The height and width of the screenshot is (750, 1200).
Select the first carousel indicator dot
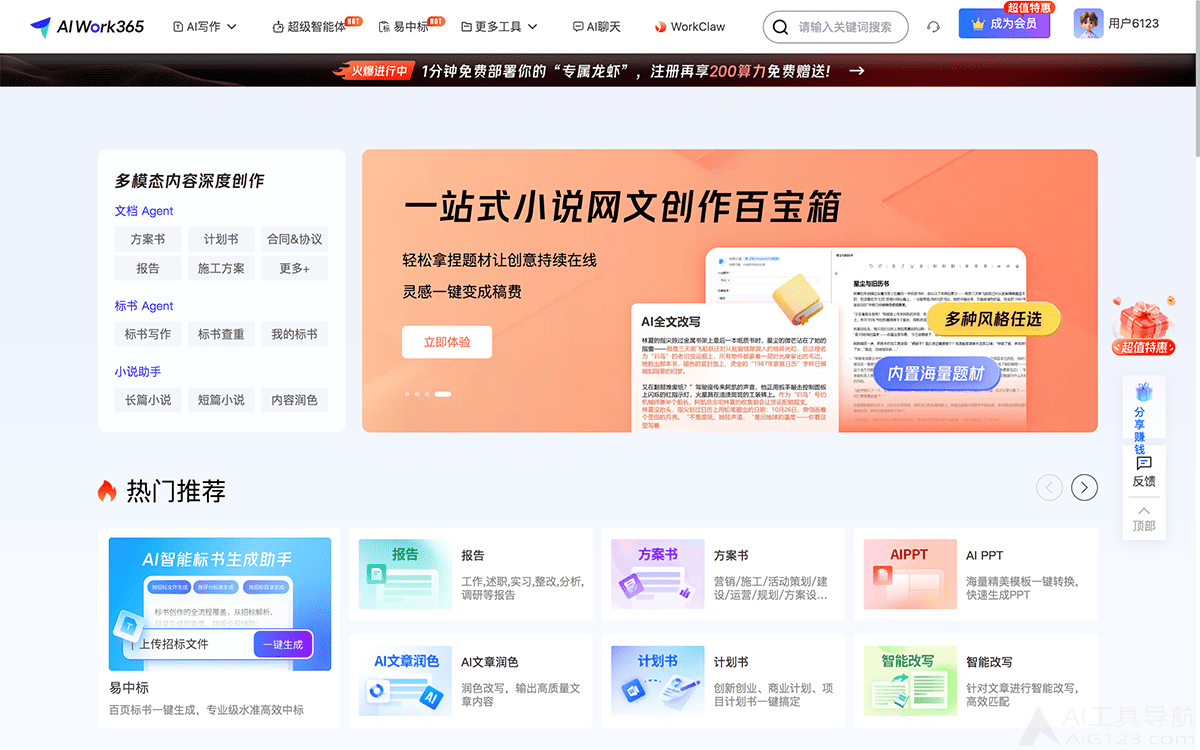click(406, 394)
